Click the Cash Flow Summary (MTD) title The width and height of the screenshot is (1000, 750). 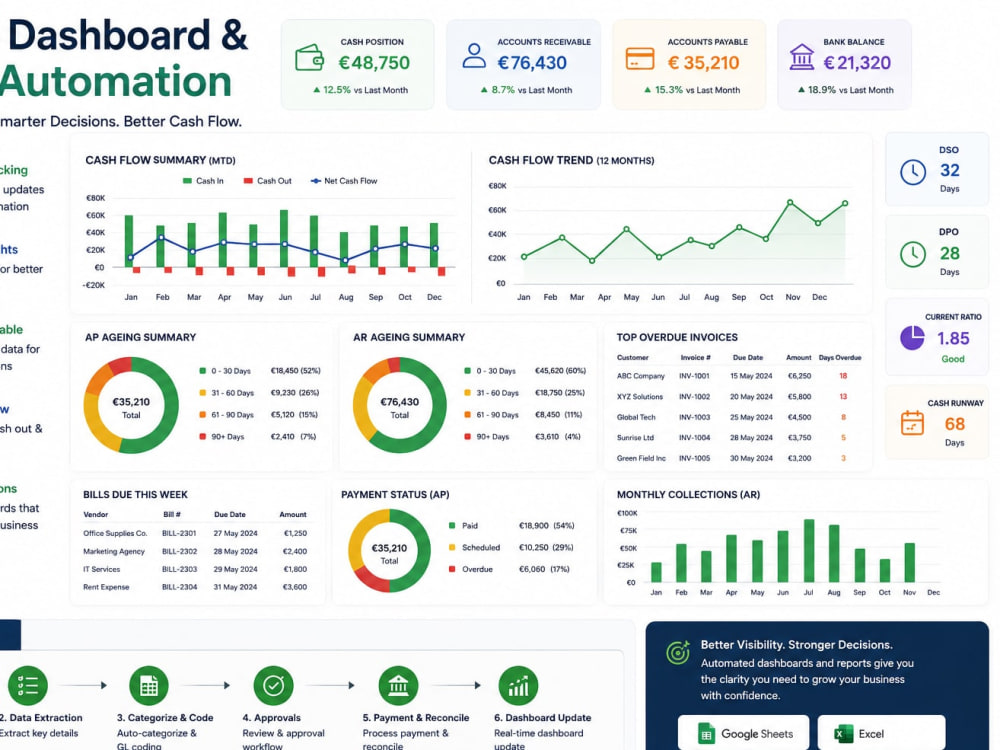pyautogui.click(x=160, y=160)
